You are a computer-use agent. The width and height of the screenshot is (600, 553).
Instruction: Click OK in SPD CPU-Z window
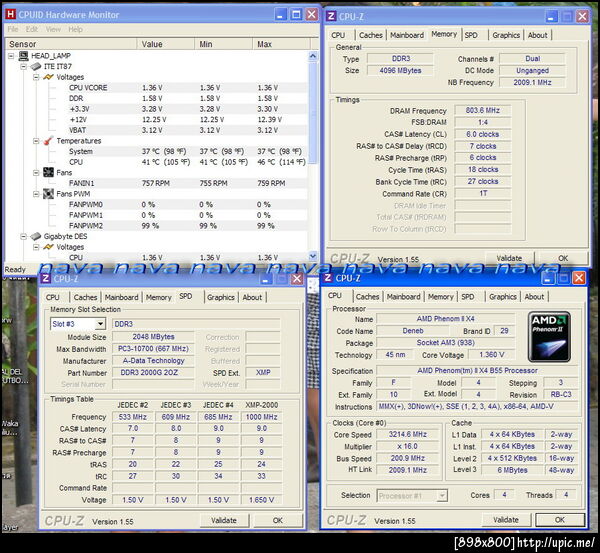click(x=278, y=520)
